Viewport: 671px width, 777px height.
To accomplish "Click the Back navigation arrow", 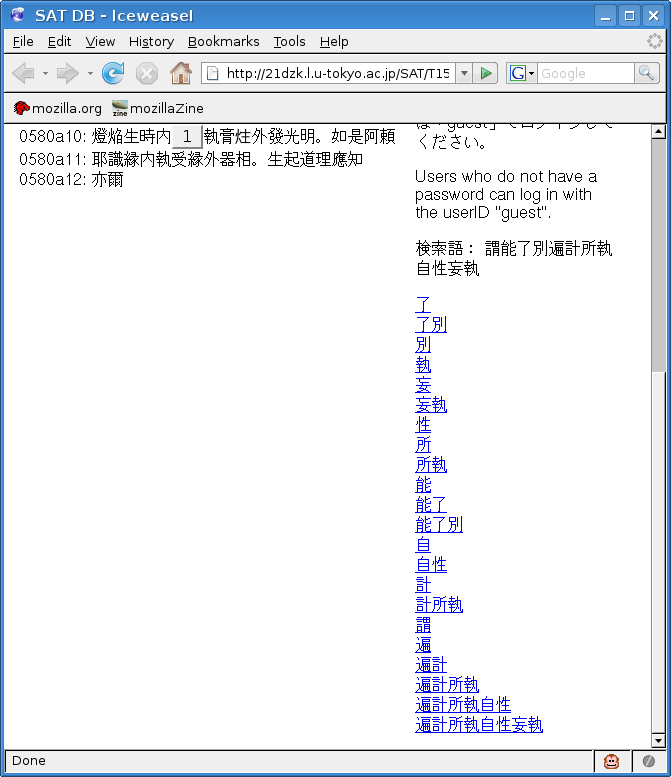I will click(23, 73).
